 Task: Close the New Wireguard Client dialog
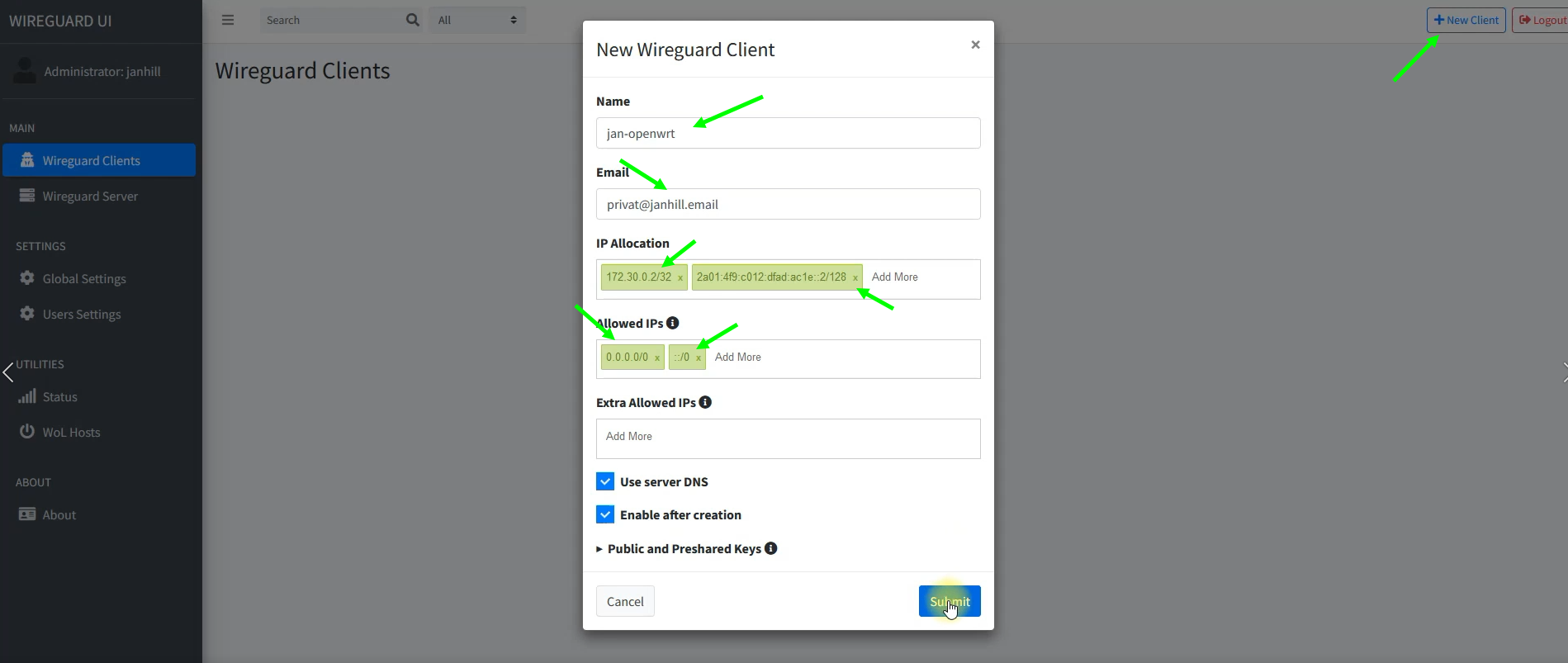(975, 45)
